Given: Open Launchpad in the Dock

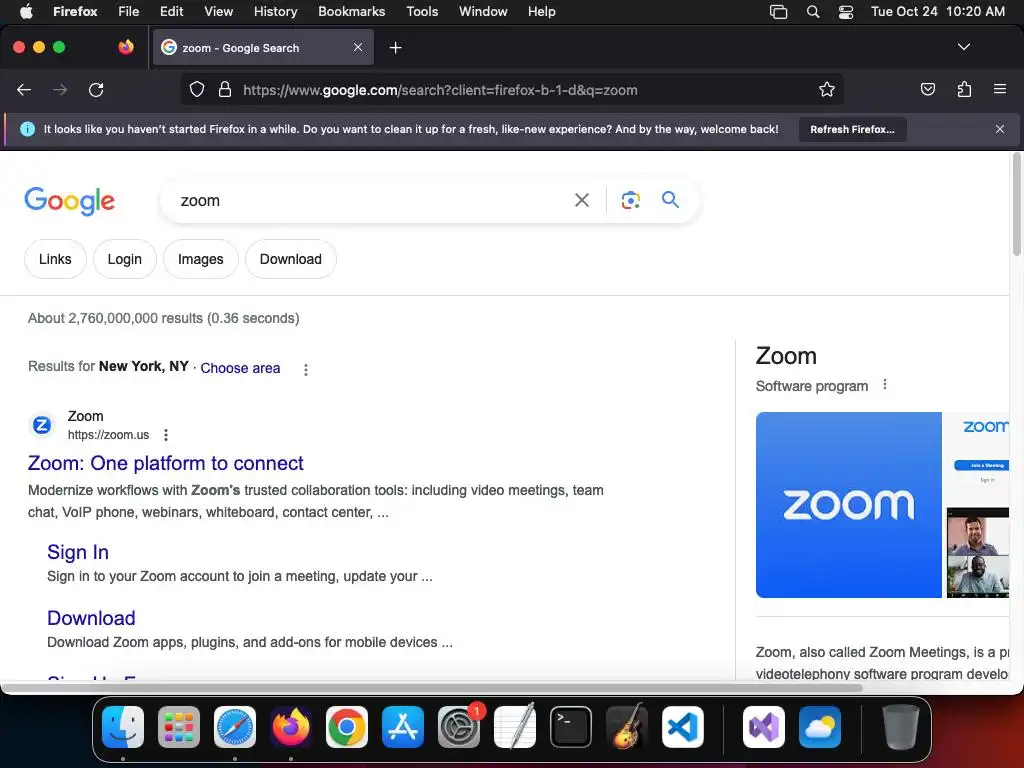Looking at the screenshot, I should tap(179, 727).
